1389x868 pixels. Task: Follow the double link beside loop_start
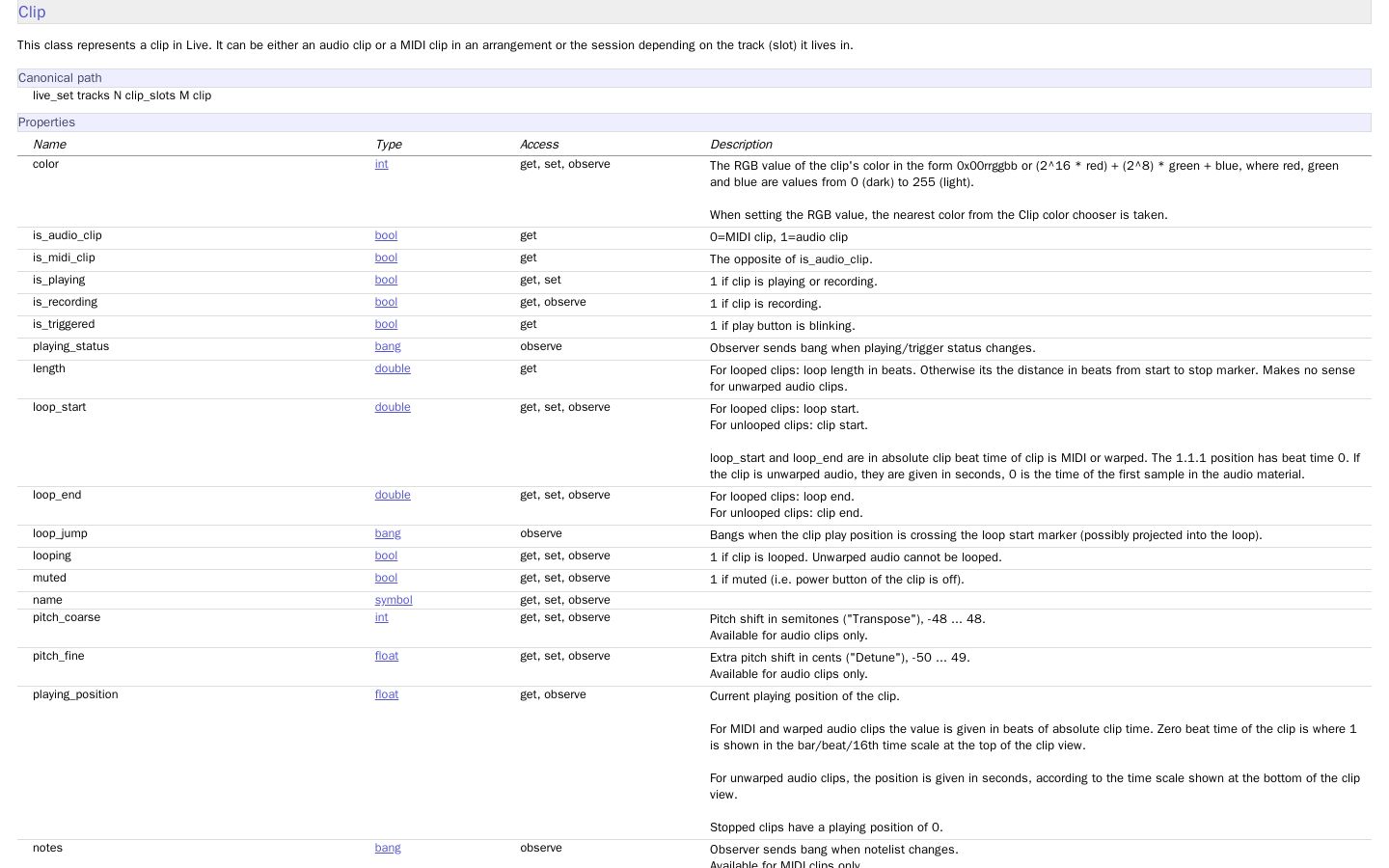pos(393,407)
